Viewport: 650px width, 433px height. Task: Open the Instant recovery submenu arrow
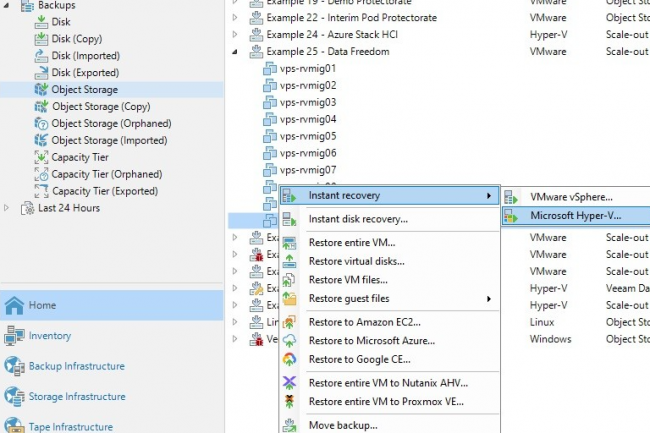pos(489,196)
